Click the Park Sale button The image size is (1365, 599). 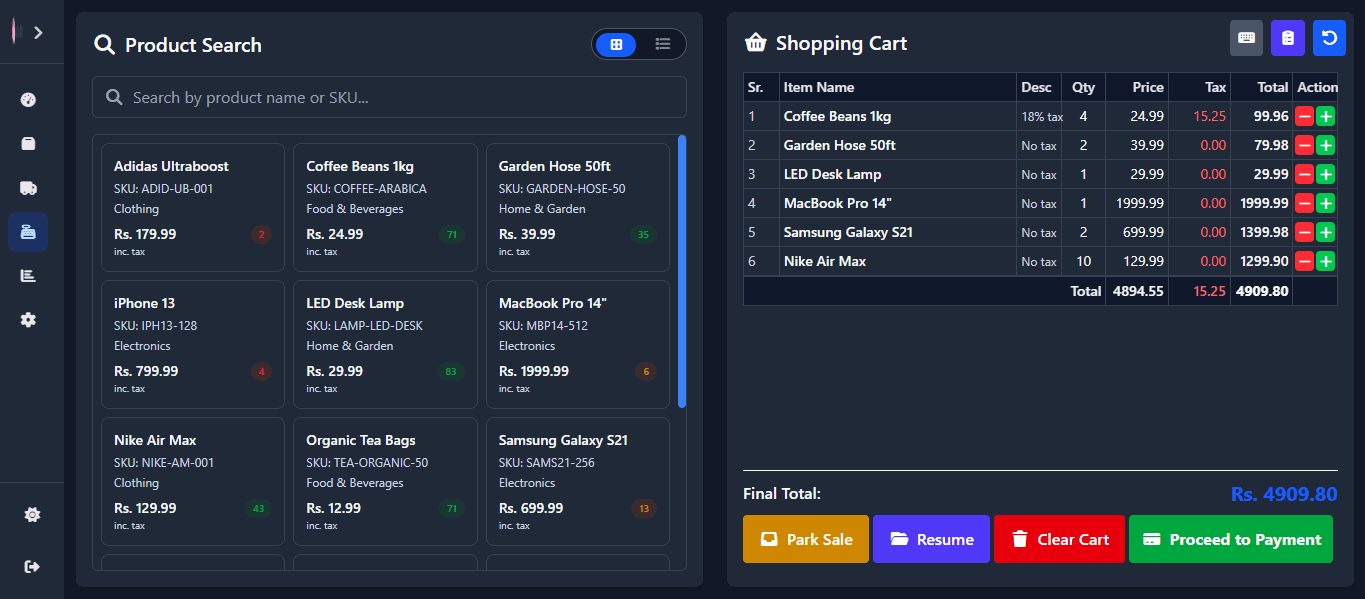click(805, 538)
